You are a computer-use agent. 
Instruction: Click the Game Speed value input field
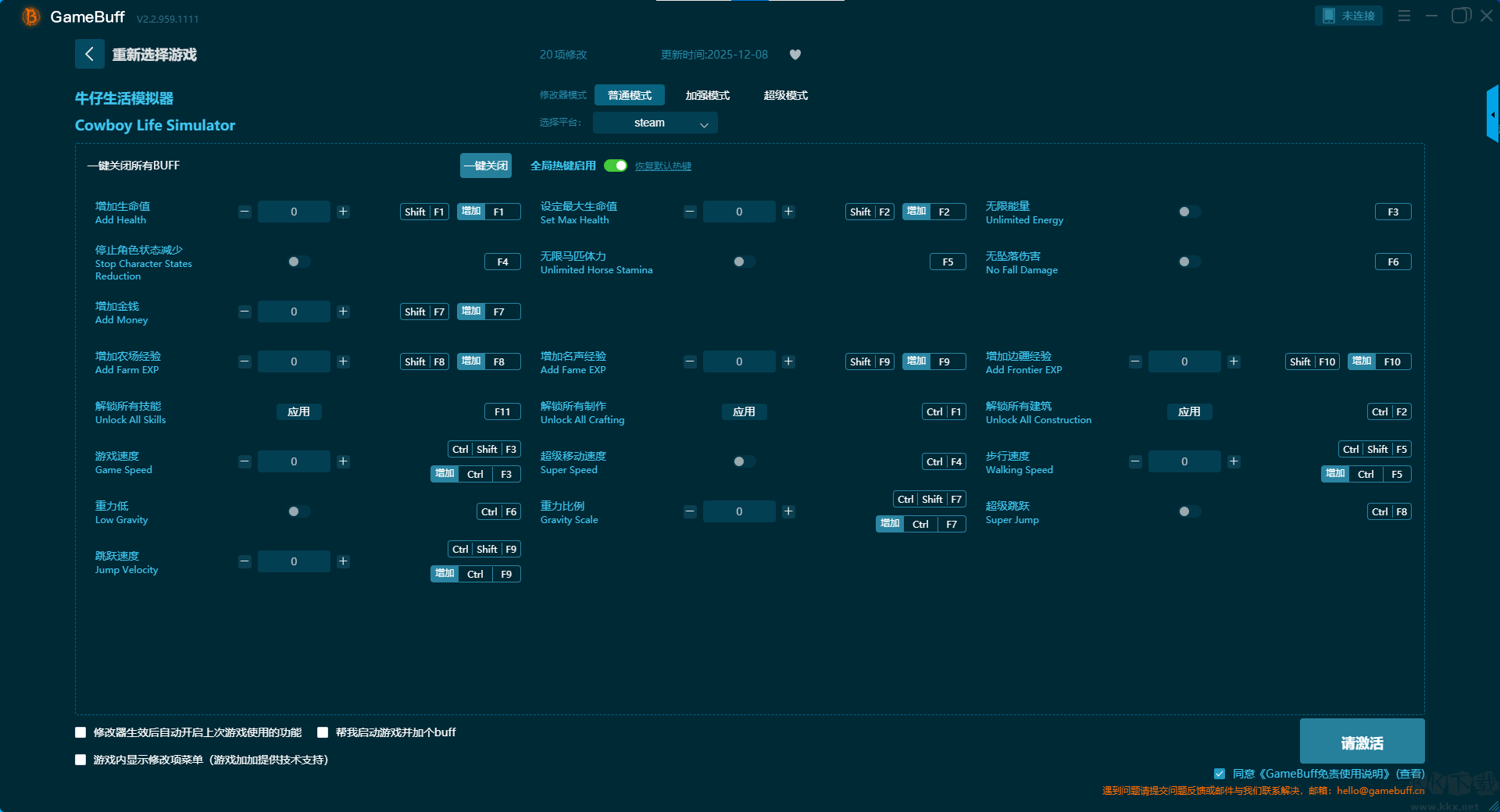pyautogui.click(x=294, y=461)
